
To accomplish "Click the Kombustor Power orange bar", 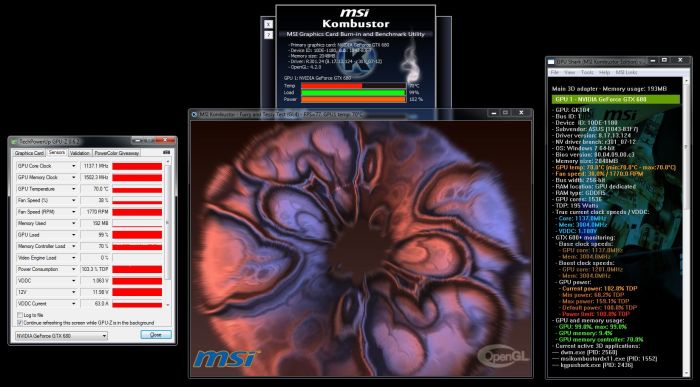I will click(353, 99).
